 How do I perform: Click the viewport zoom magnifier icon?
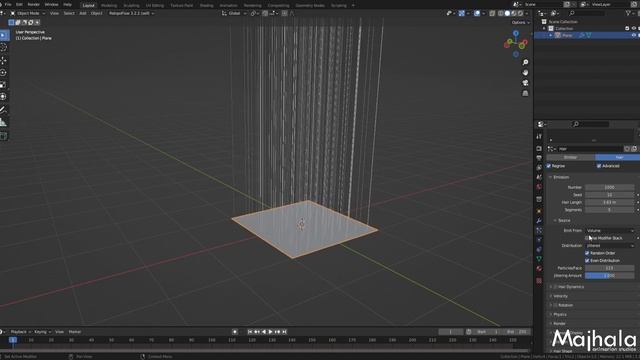[x=525, y=62]
